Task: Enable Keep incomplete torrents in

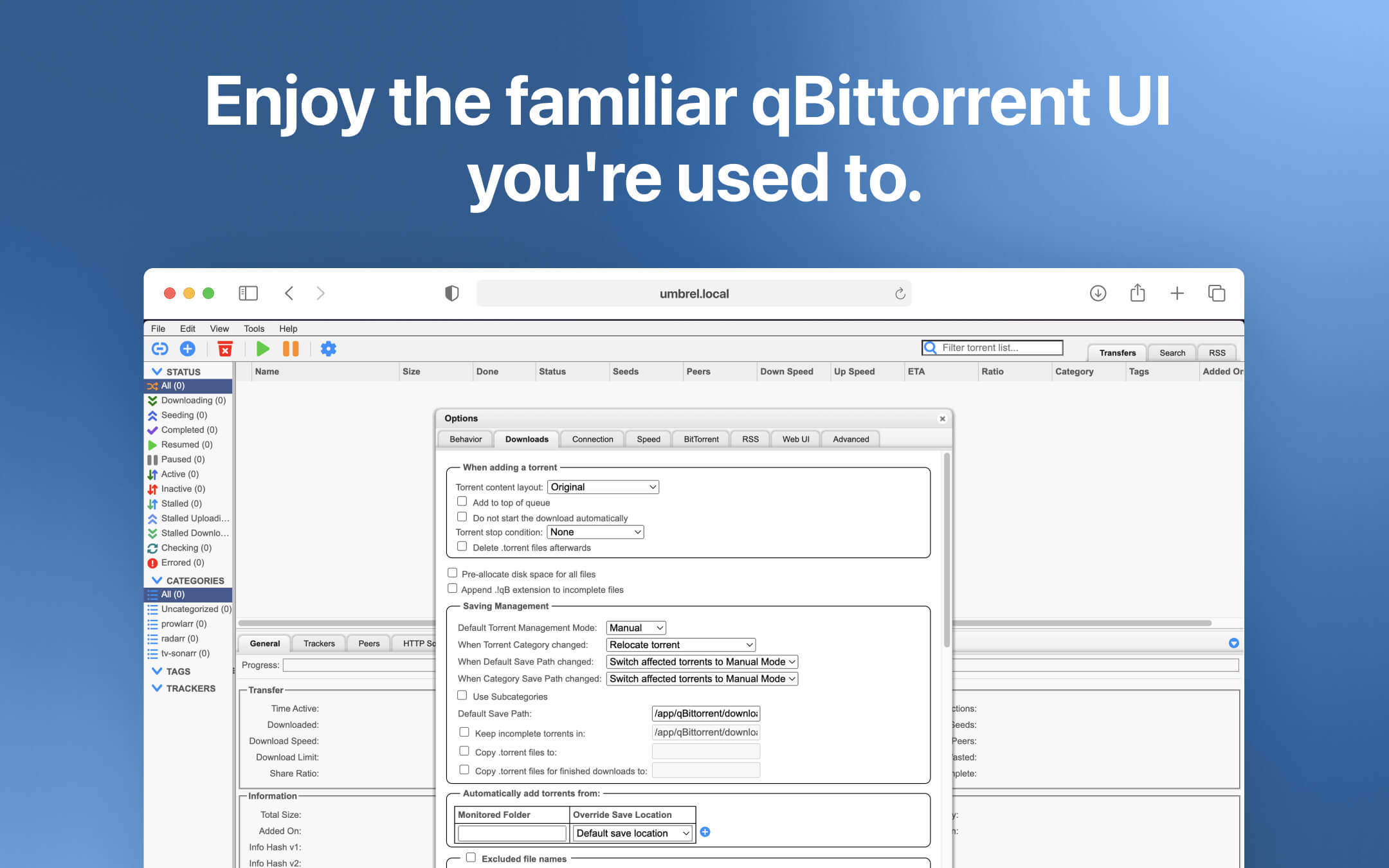Action: [464, 732]
